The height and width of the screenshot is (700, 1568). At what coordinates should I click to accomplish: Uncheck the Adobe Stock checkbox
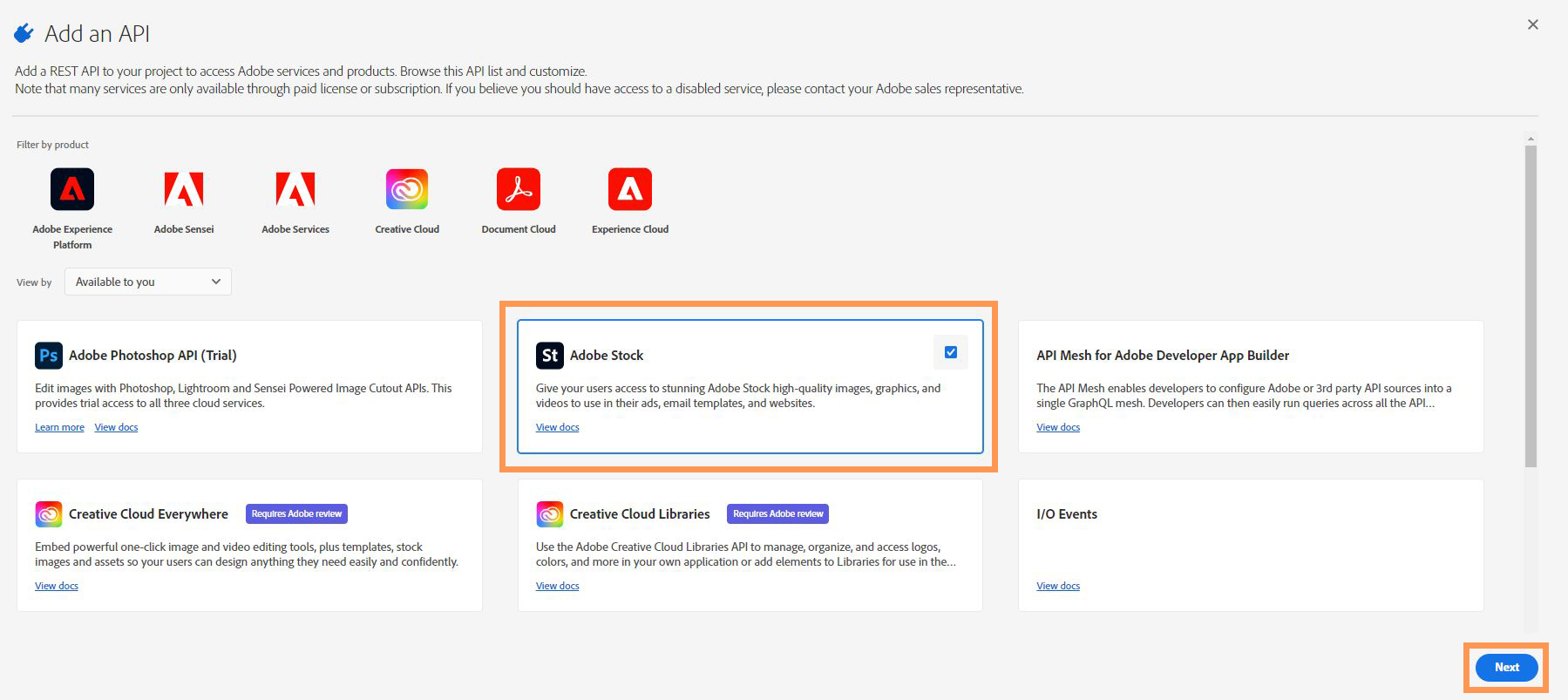point(951,352)
